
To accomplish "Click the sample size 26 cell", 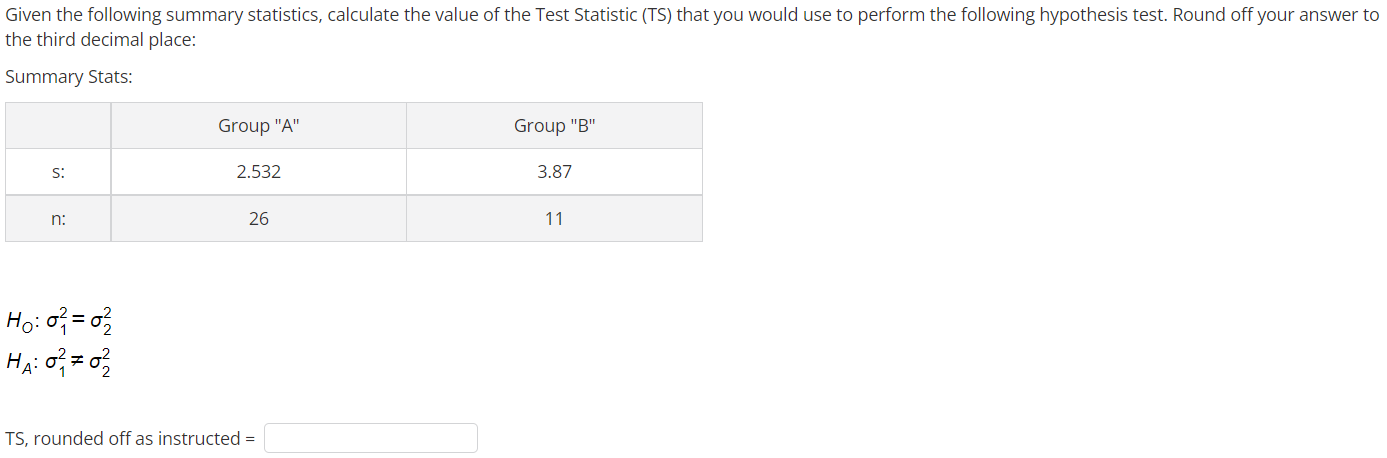I will coord(259,218).
